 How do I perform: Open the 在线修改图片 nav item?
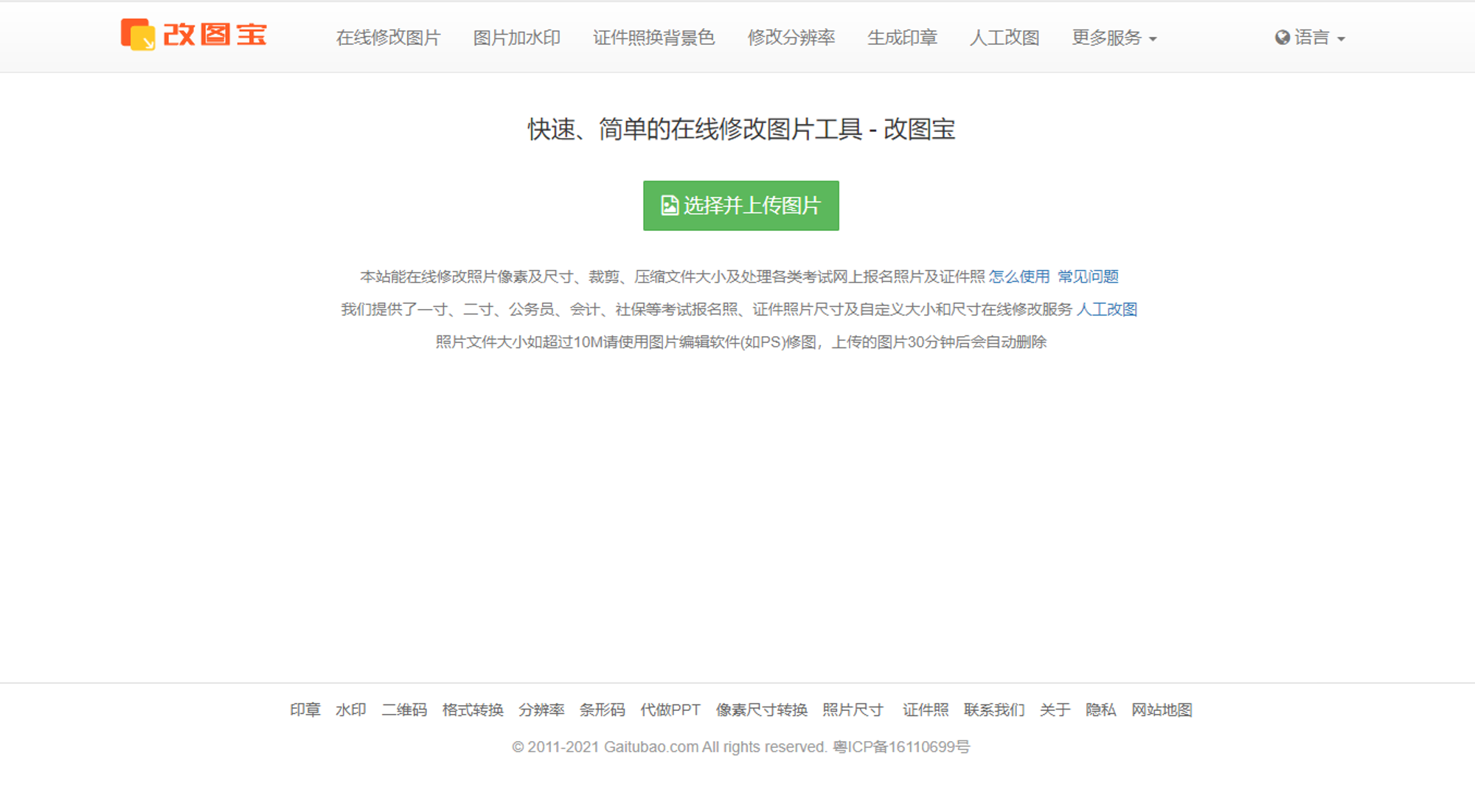pos(388,38)
